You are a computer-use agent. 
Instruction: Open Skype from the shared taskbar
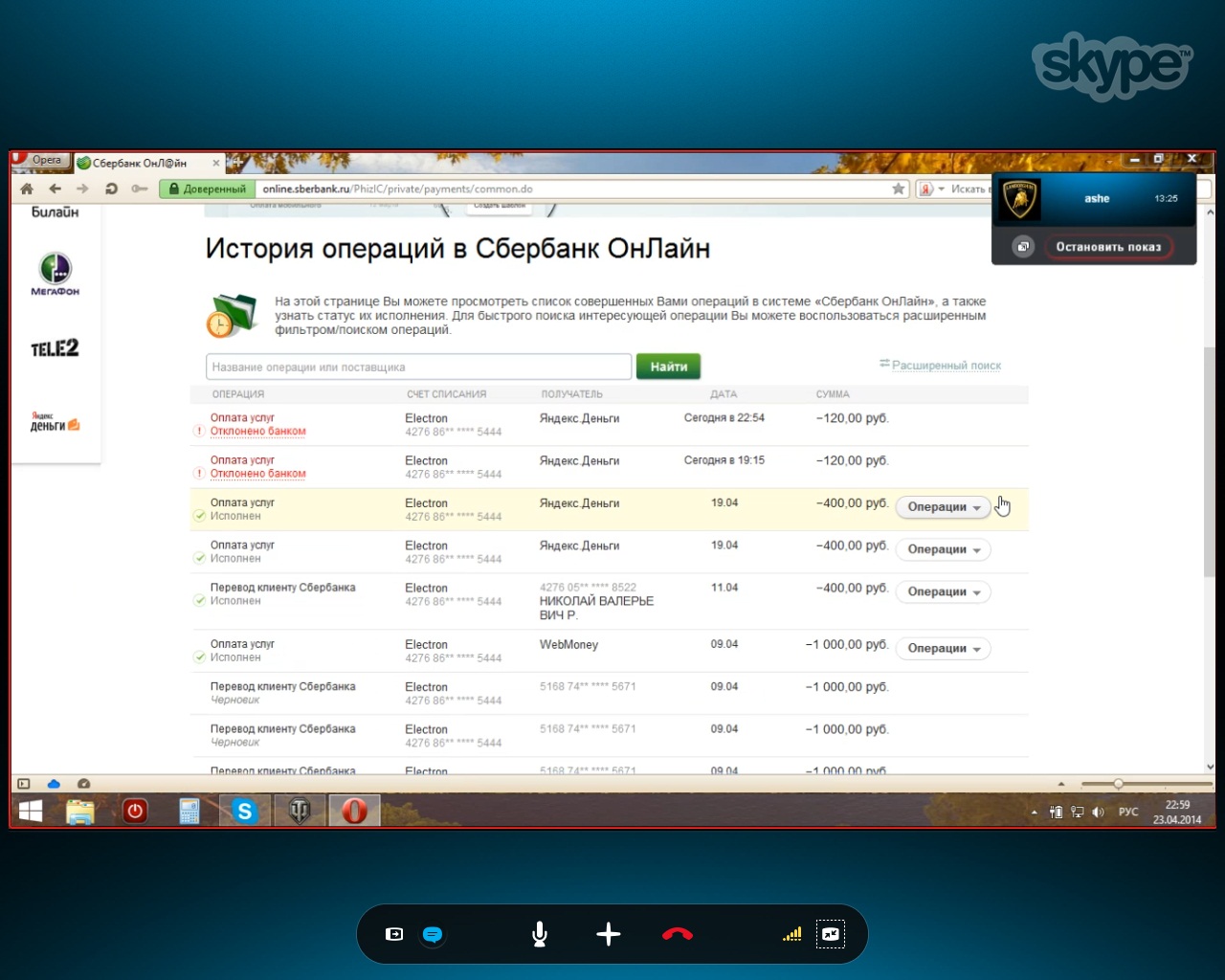(245, 812)
